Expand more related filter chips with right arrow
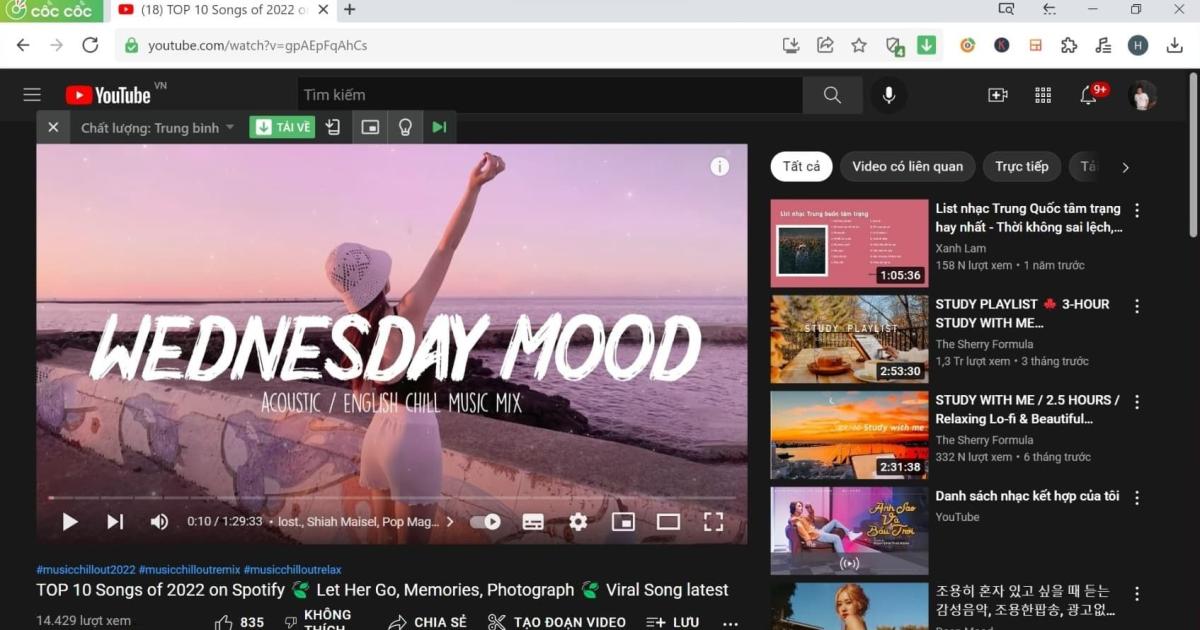 1124,166
